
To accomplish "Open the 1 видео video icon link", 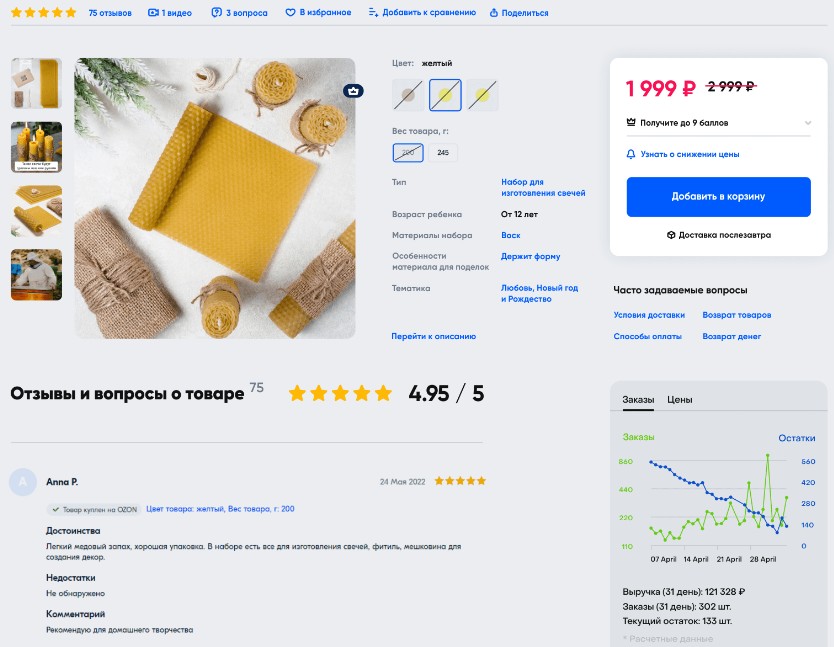I will pos(153,12).
